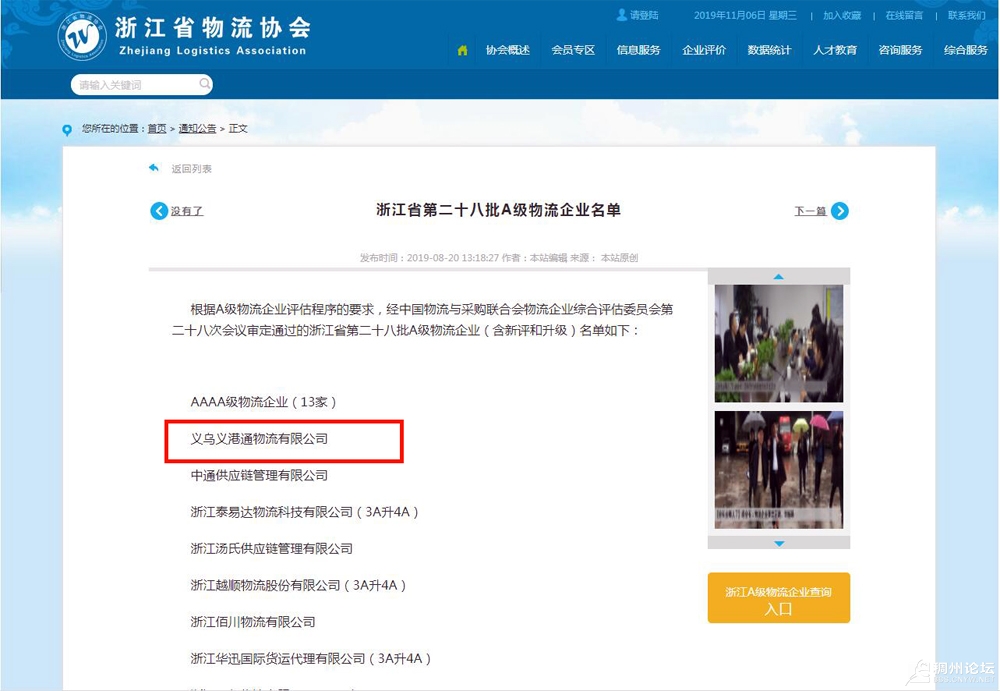Open the 数据统计 menu
1000x691 pixels.
769,50
